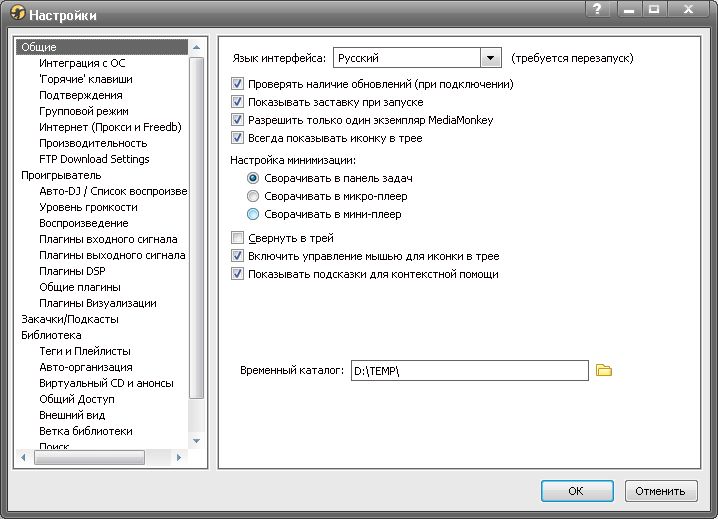718x519 pixels.
Task: Toggle 'Показывать заставку при запуске' checkbox
Action: click(238, 102)
